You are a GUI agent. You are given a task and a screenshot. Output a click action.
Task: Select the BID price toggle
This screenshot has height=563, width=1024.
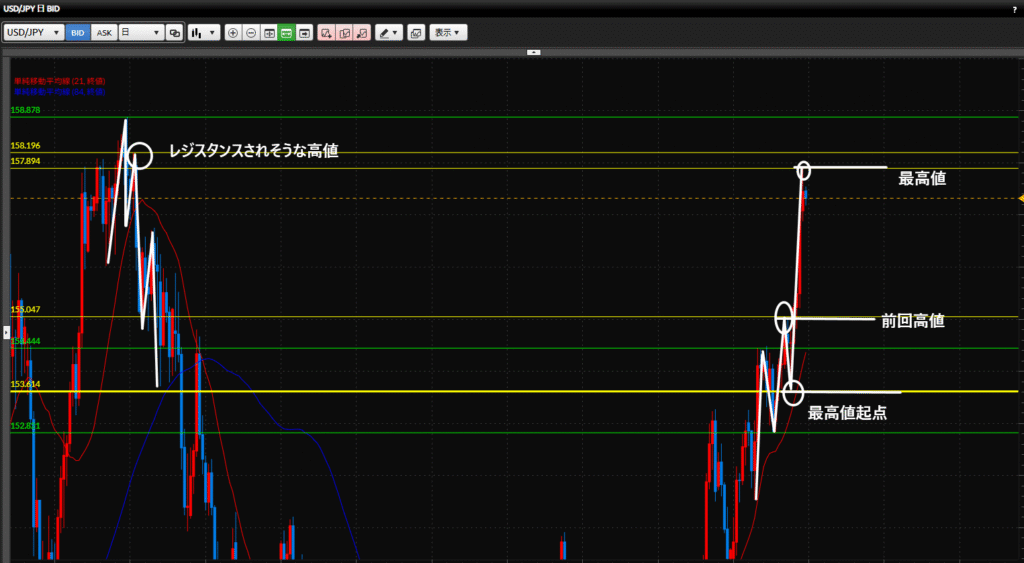[x=77, y=32]
